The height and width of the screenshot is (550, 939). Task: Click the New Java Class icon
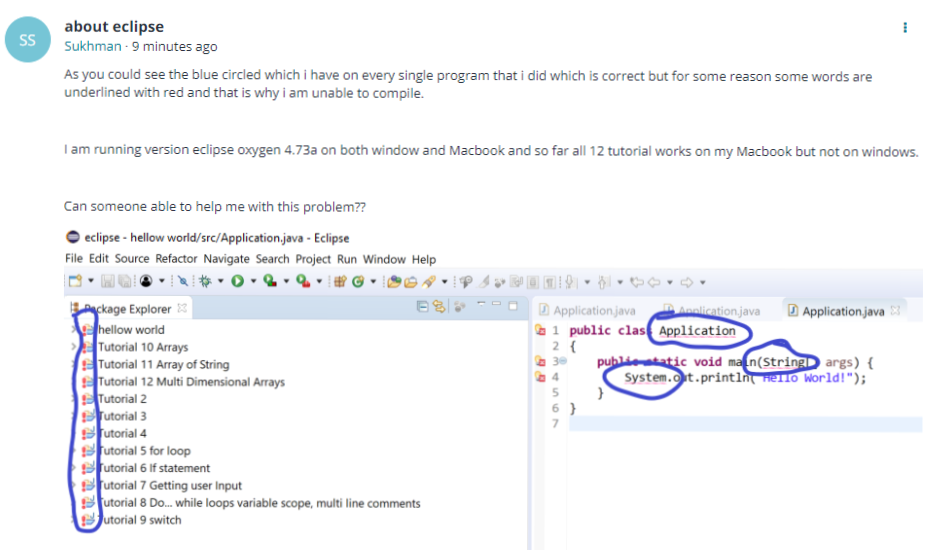tap(358, 281)
